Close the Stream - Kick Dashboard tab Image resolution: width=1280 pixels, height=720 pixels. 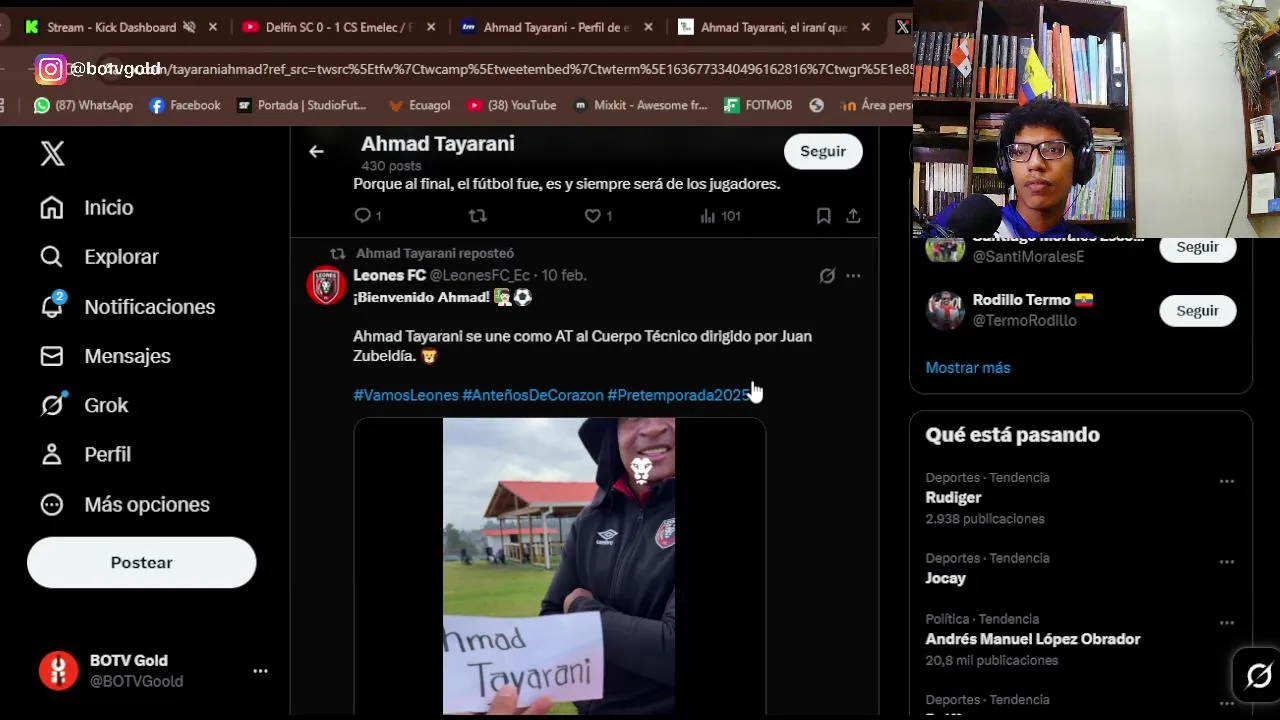[x=213, y=27]
